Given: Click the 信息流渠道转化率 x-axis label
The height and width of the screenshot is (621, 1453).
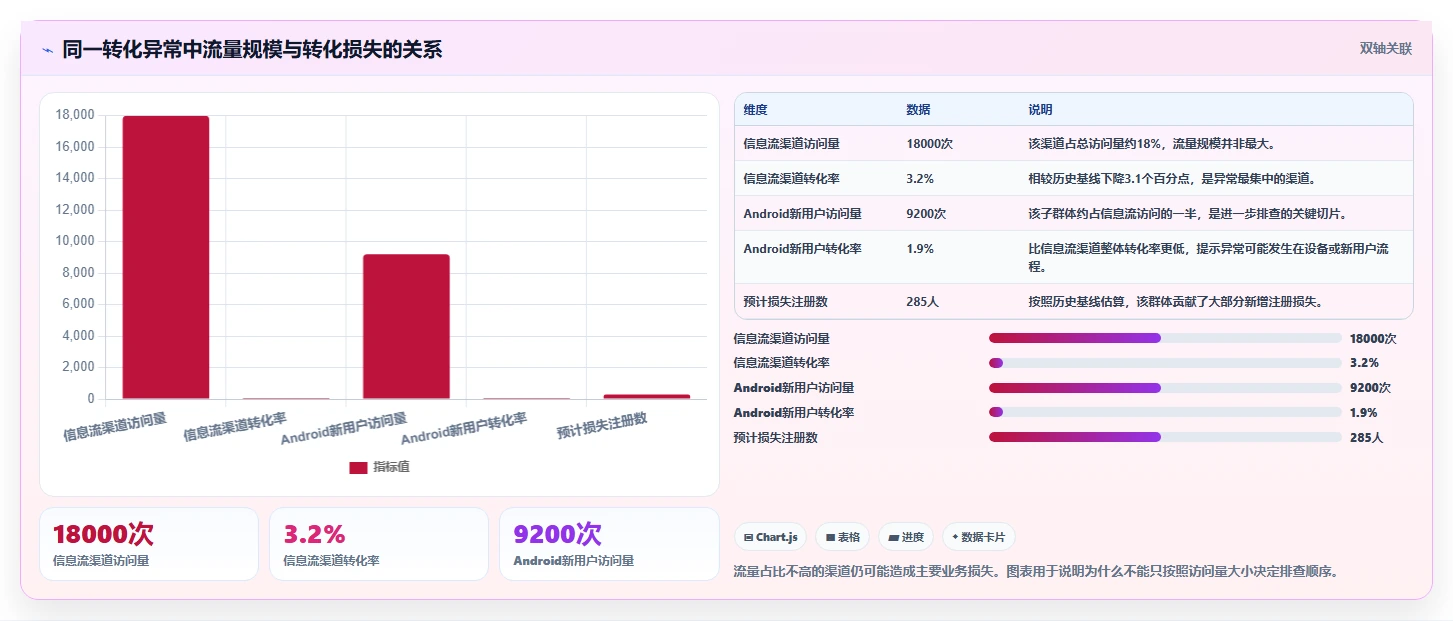Looking at the screenshot, I should click(235, 427).
